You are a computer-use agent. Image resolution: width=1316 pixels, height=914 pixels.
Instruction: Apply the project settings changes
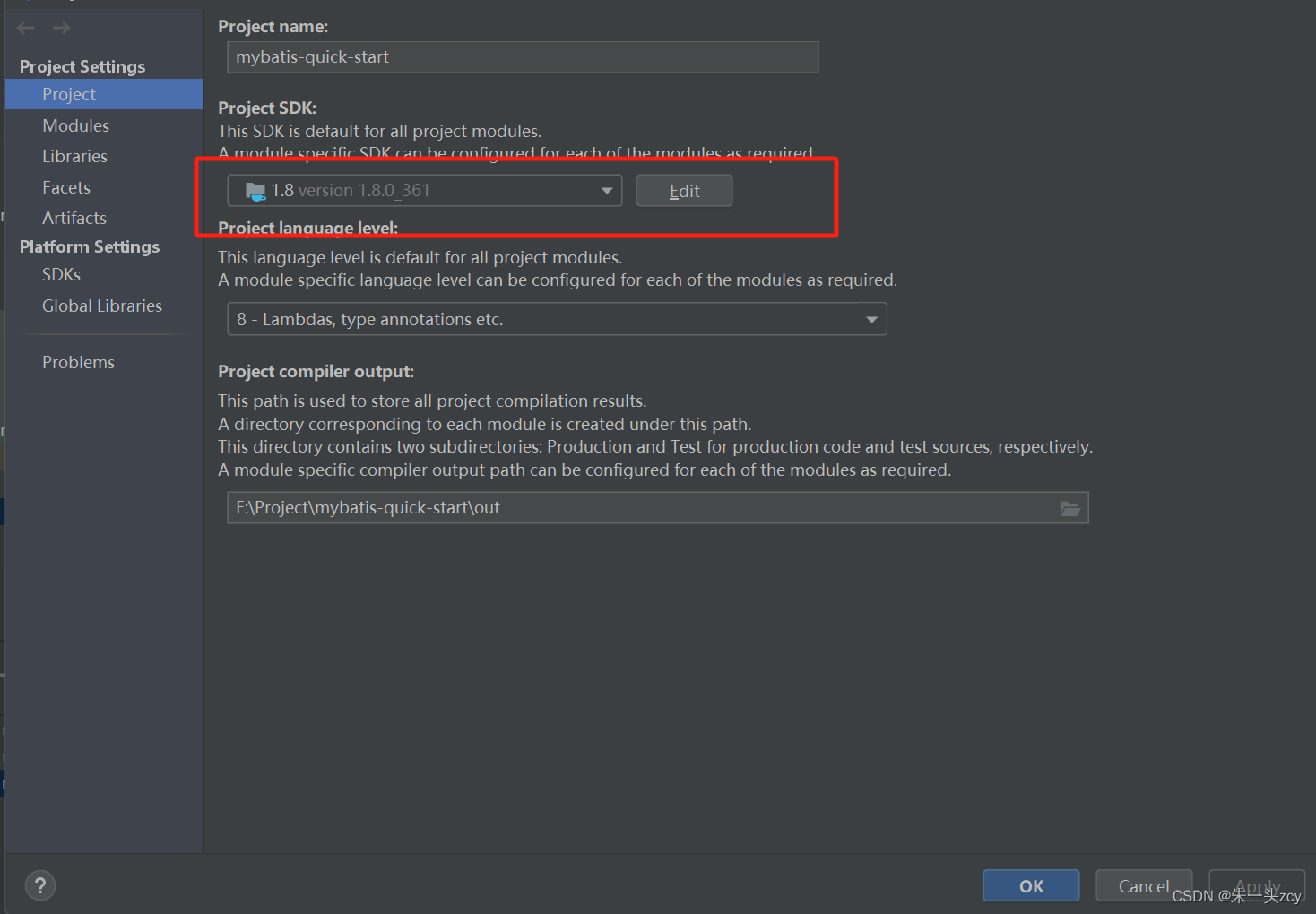coord(1256,885)
